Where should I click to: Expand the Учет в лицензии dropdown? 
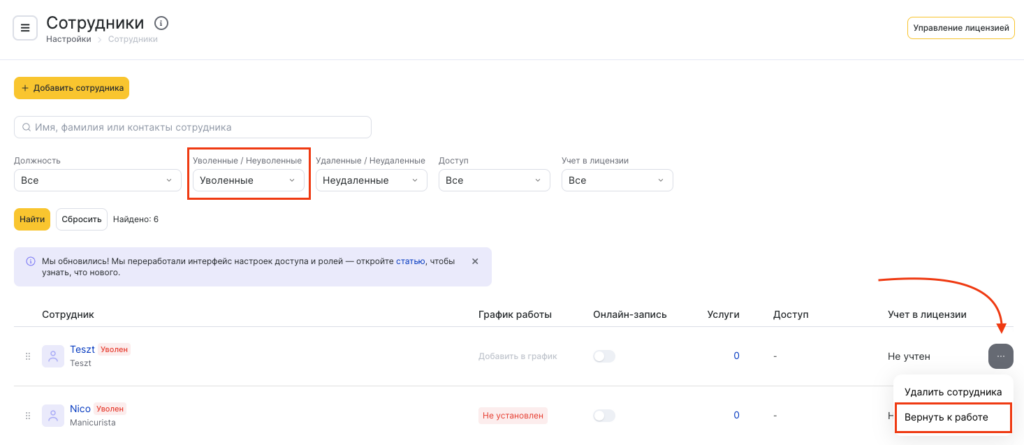click(617, 180)
